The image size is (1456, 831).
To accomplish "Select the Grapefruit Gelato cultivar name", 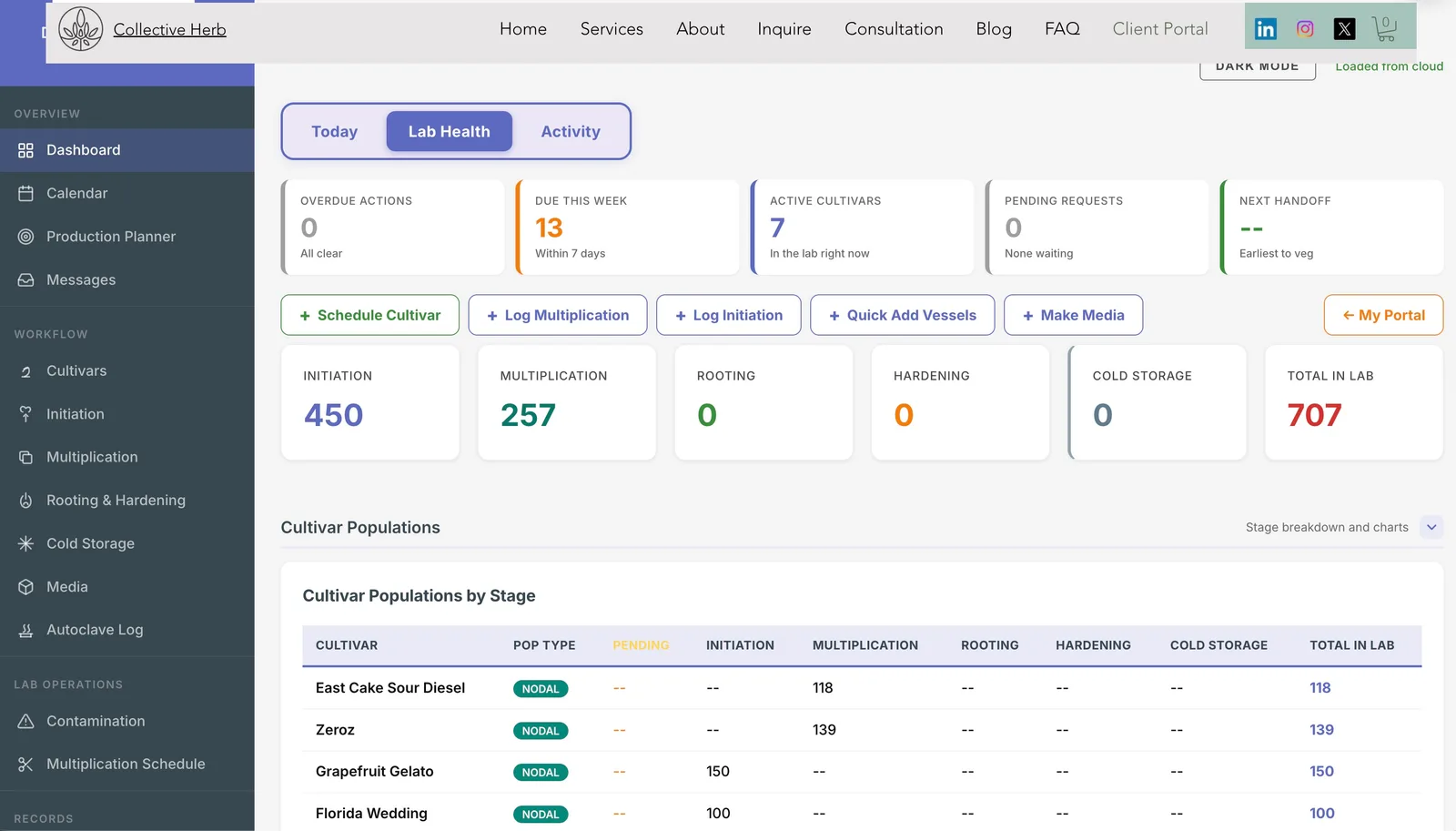I will click(x=375, y=772).
